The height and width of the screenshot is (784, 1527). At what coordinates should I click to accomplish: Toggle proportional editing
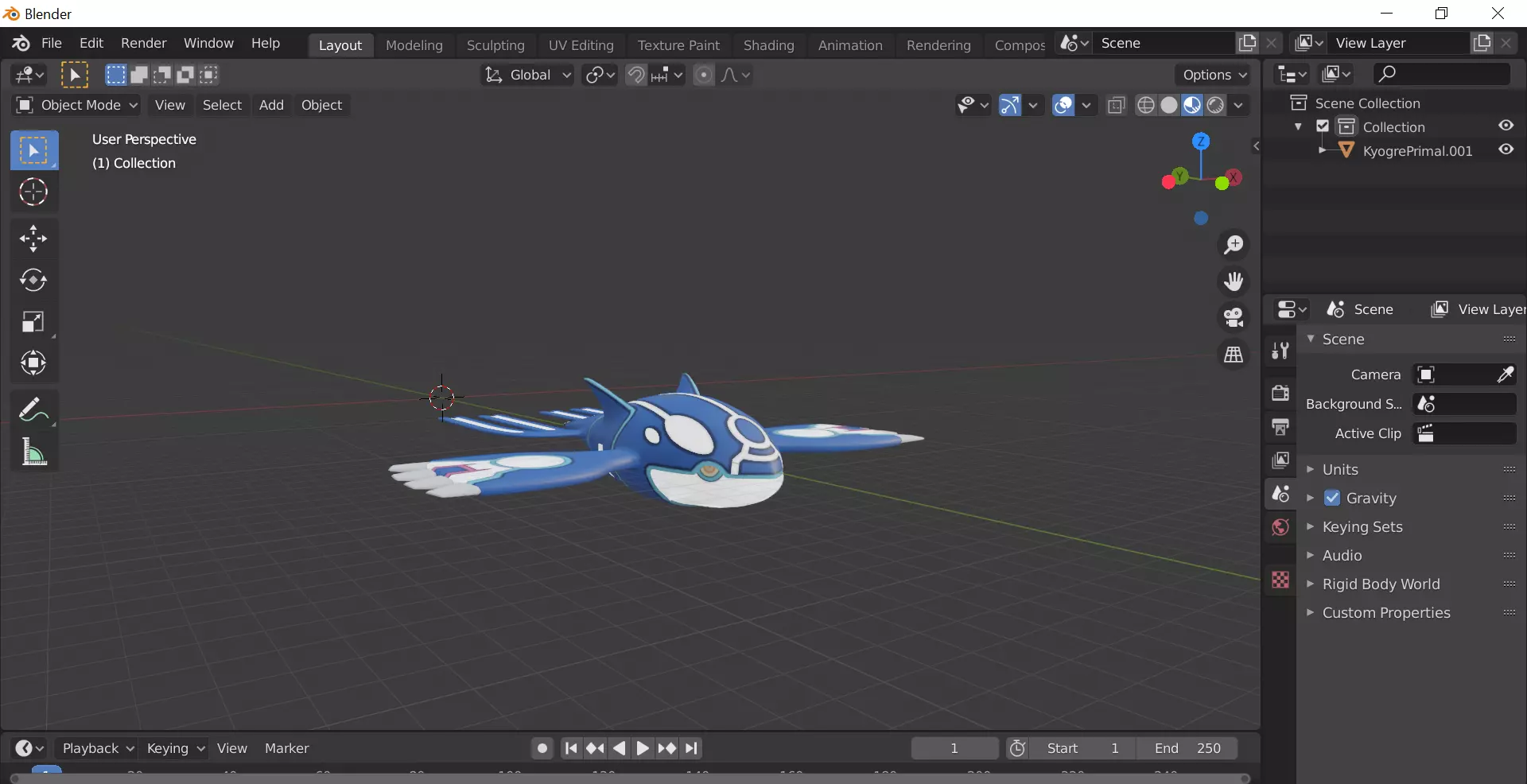point(704,75)
